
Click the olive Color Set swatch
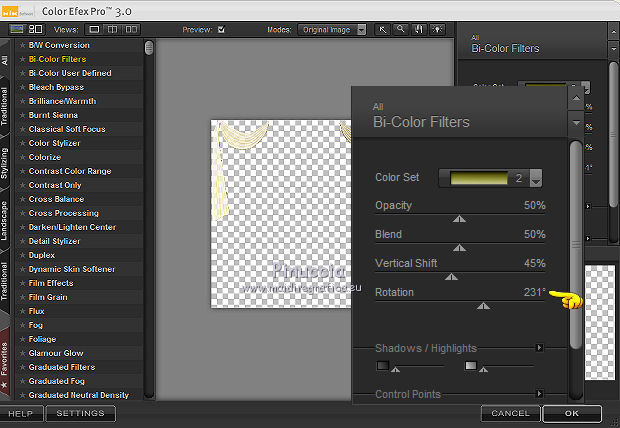pos(479,178)
